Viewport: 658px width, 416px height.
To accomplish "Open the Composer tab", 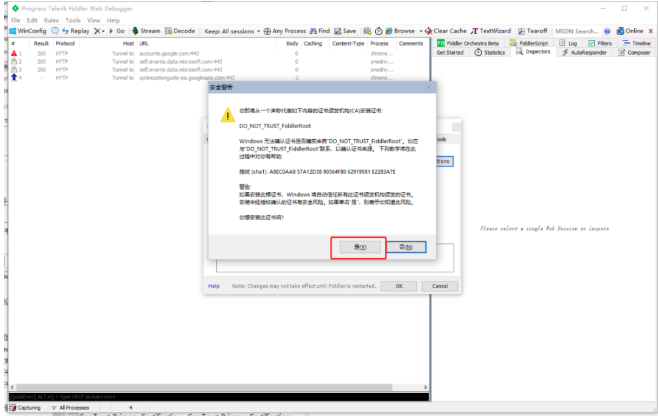I will pyautogui.click(x=634, y=52).
